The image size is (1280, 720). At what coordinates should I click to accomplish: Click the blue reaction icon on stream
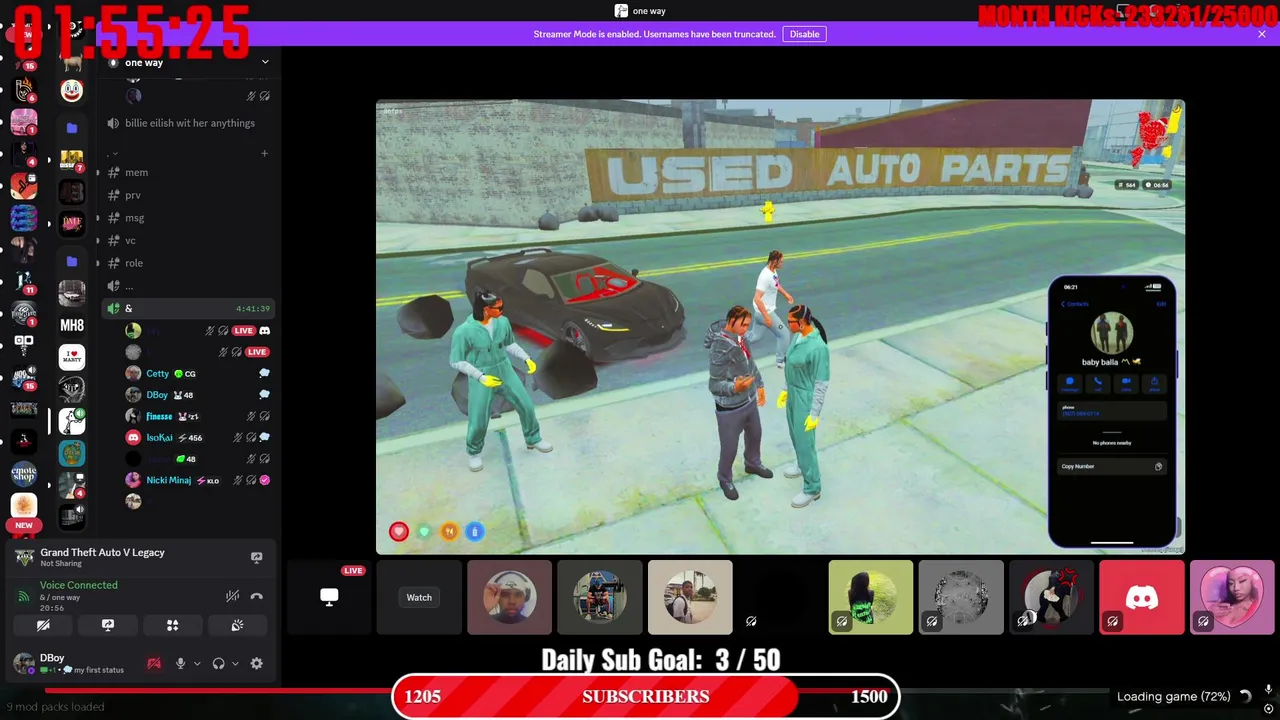tap(475, 532)
